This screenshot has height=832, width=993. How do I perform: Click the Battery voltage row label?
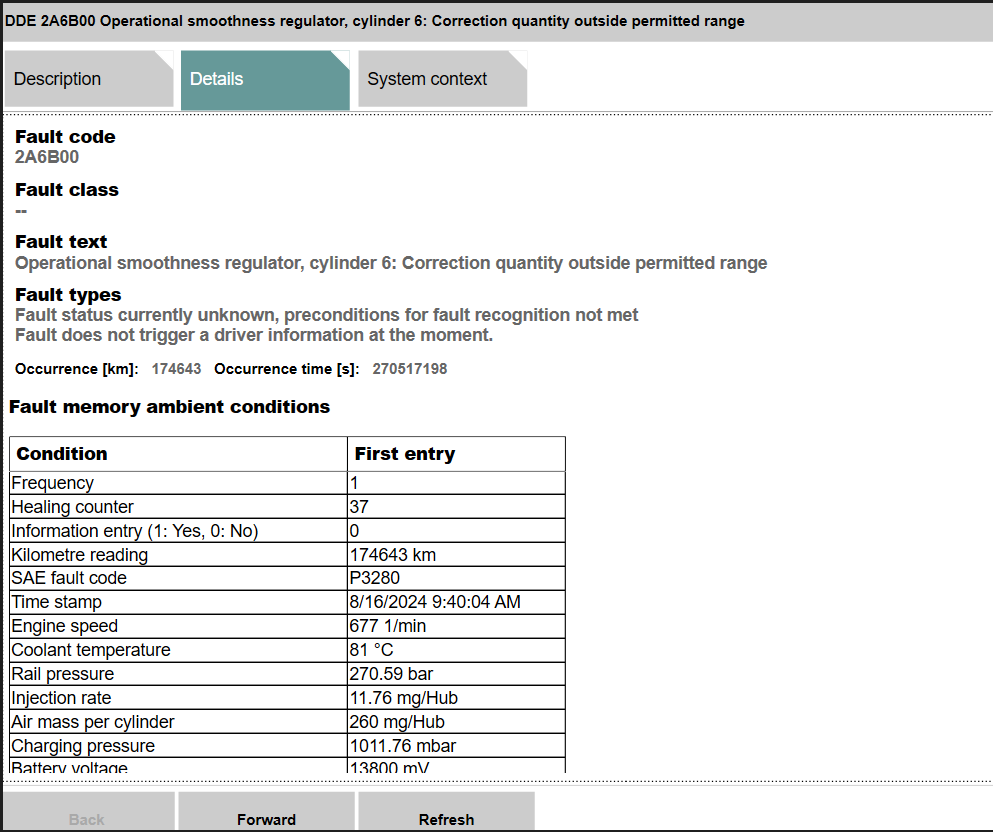pos(70,767)
